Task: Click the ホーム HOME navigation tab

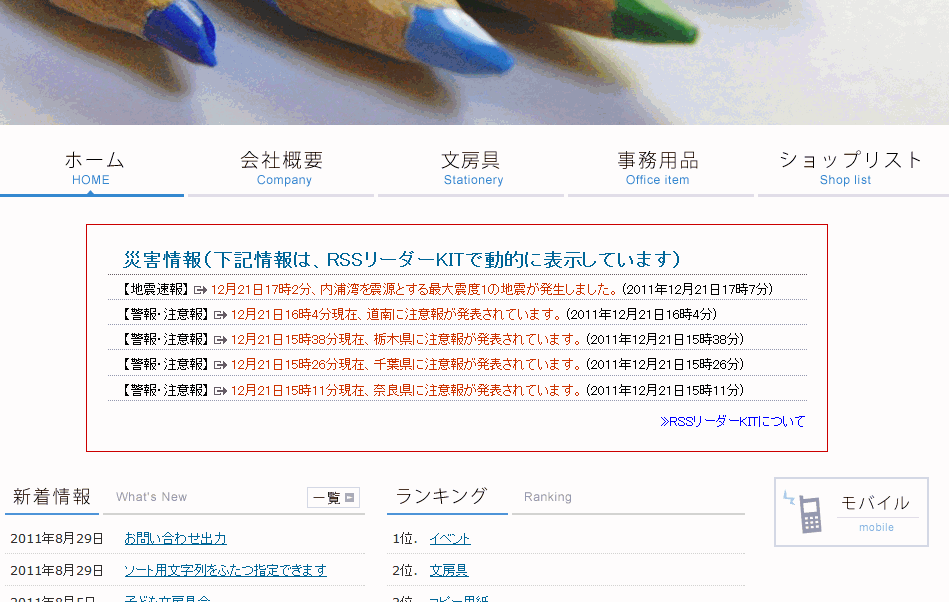Action: [x=94, y=168]
